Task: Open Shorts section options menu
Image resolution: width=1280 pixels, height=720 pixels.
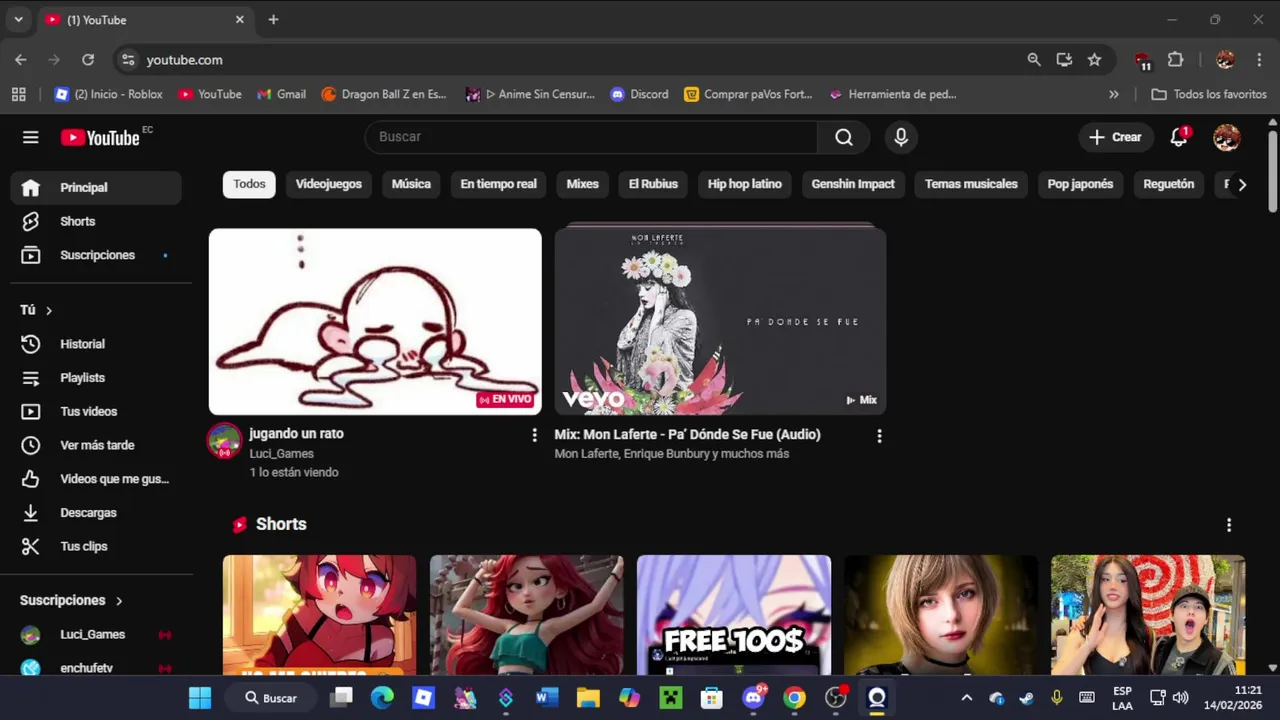Action: tap(1229, 525)
